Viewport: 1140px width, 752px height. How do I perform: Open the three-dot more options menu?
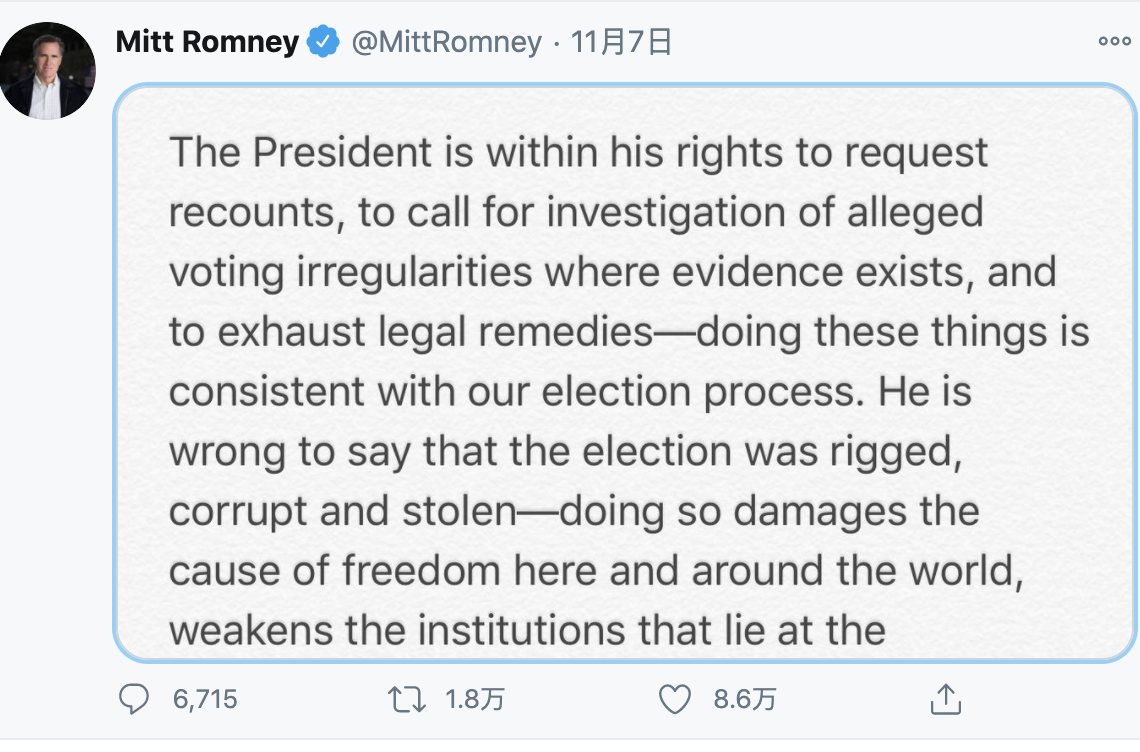[1115, 41]
